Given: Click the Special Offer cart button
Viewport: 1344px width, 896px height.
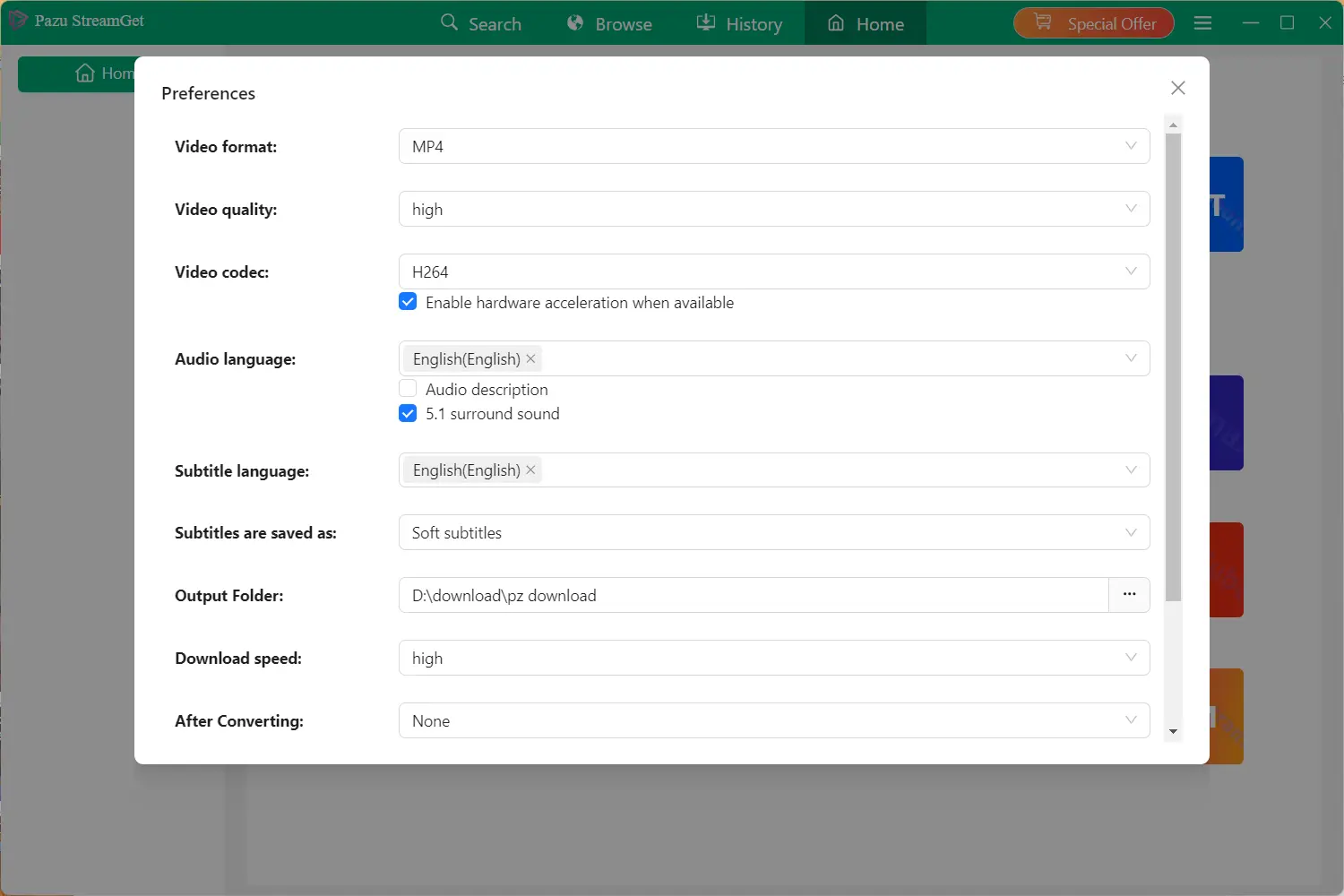Looking at the screenshot, I should pos(1093,23).
